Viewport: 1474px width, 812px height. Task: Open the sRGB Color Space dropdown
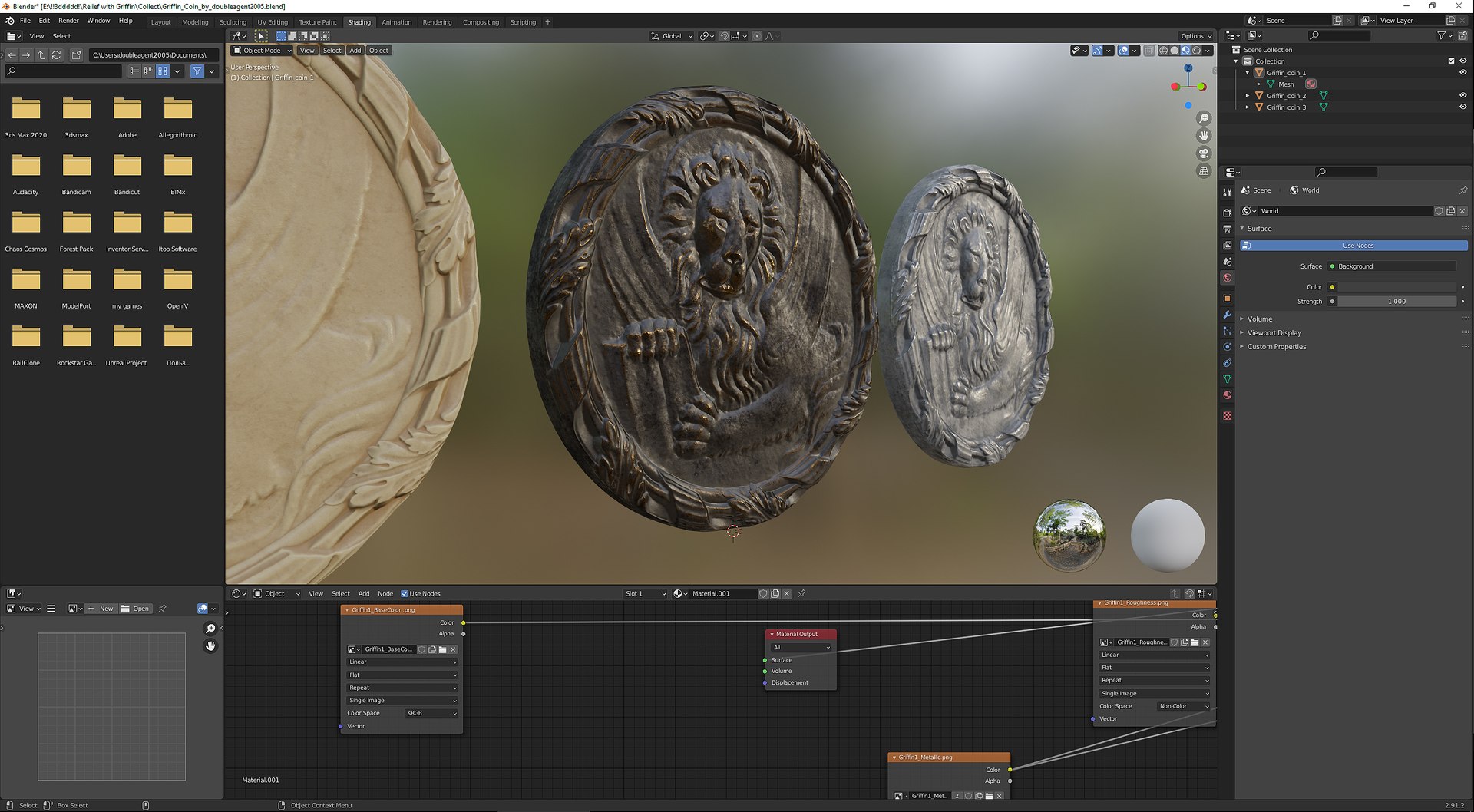pos(431,713)
